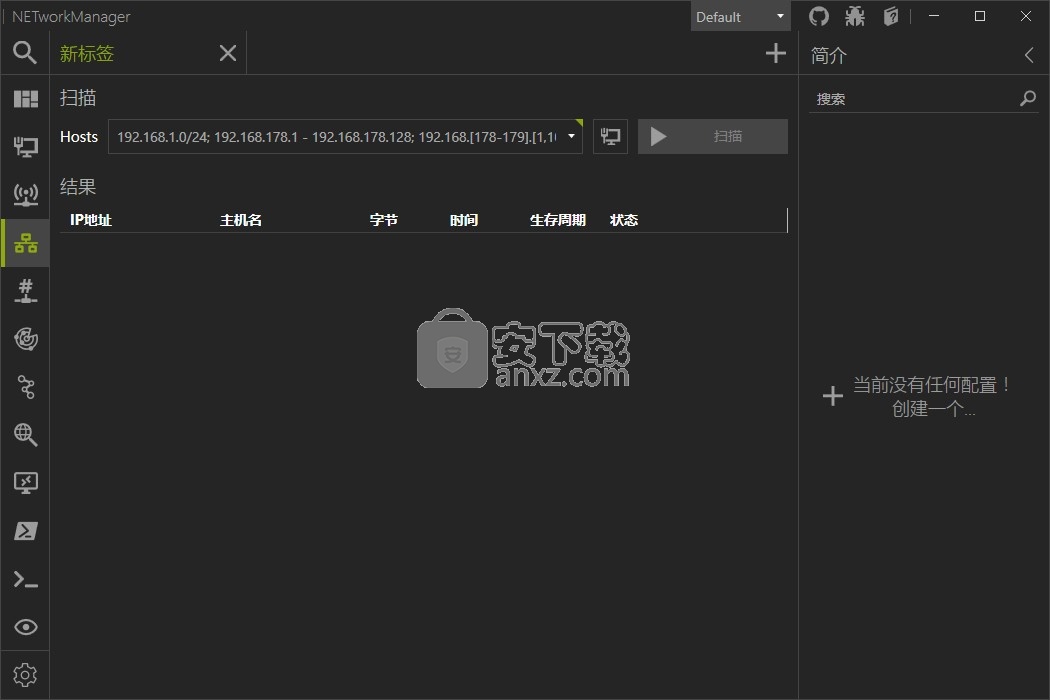
Task: Add a new tab with plus icon
Action: point(775,53)
